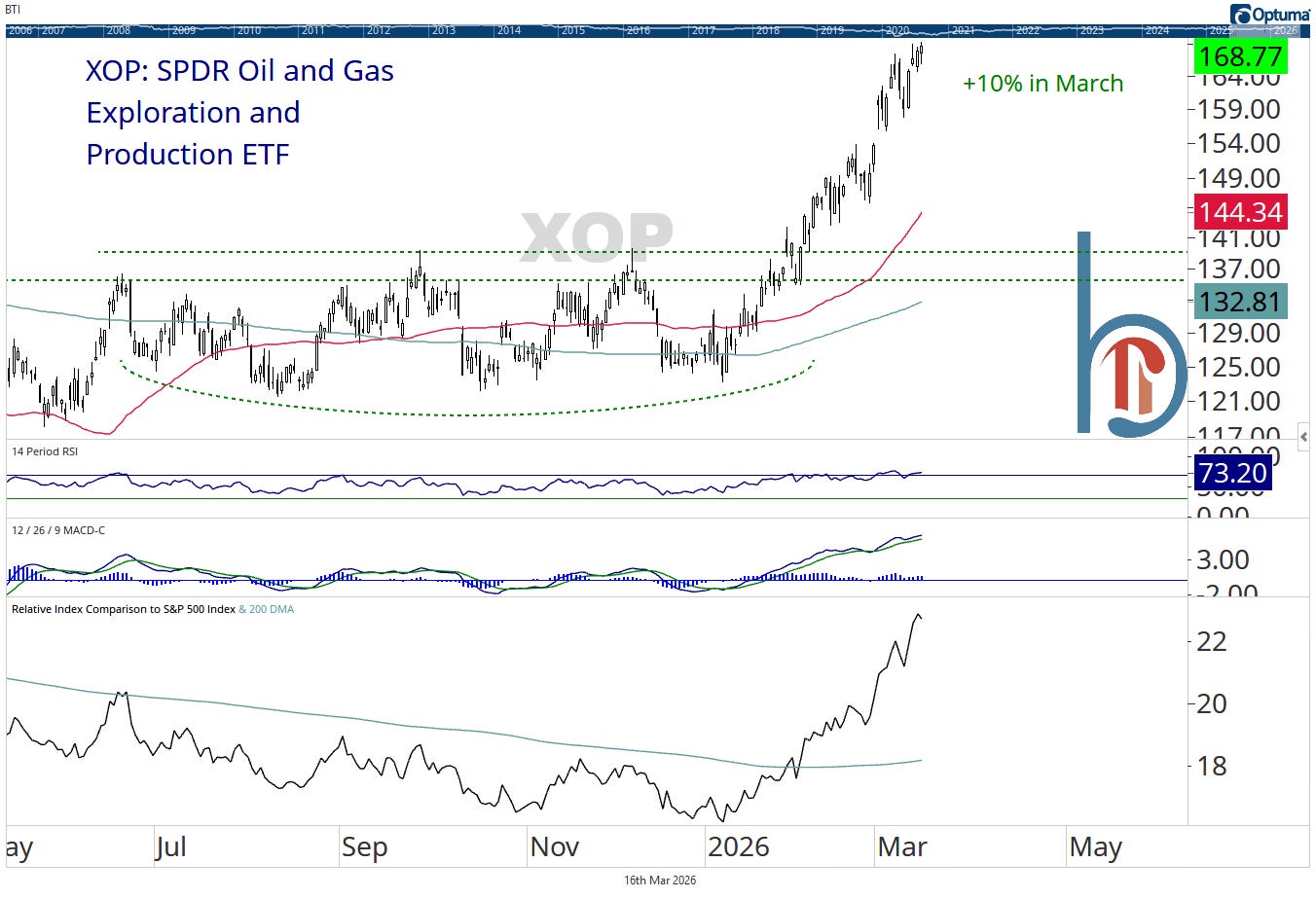Screen dimensions: 1316x899
Task: Click 'Relative Index Comparison to S&P 500 Index' label
Action: [x=124, y=609]
